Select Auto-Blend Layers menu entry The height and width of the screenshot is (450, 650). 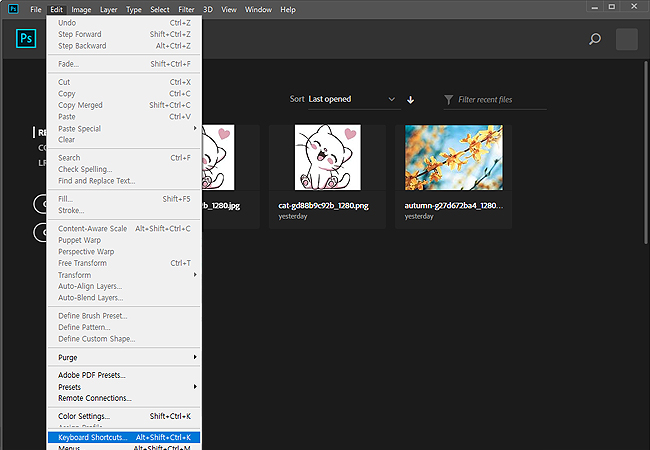pyautogui.click(x=124, y=298)
